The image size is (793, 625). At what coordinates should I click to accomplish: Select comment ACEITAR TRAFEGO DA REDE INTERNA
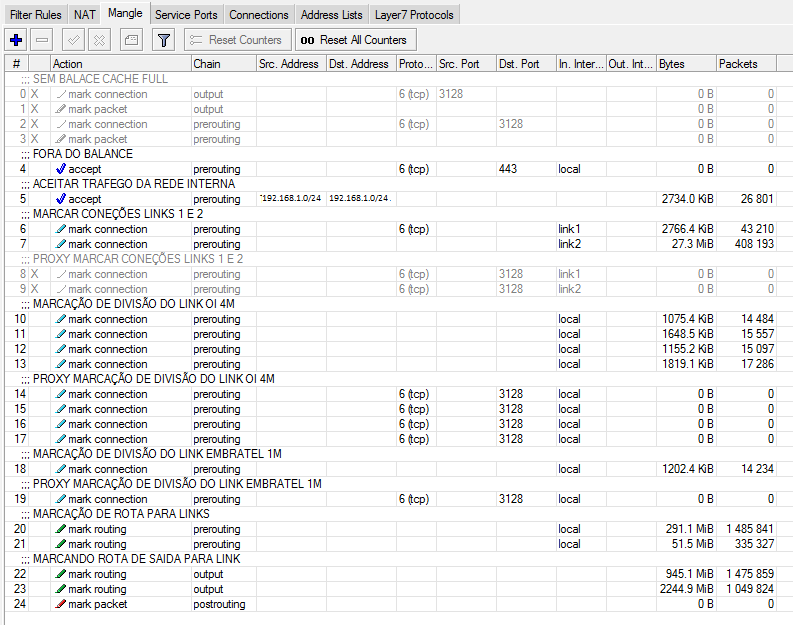tap(134, 184)
